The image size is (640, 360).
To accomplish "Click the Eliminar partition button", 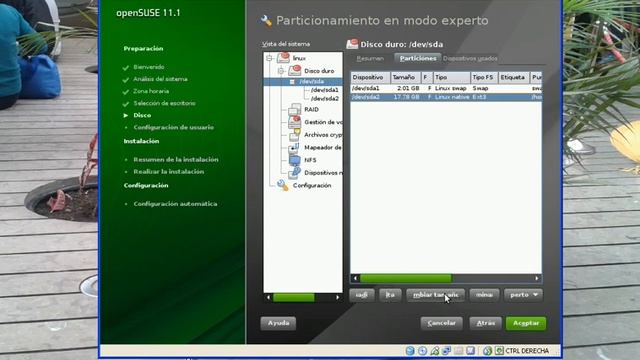I will (484, 295).
